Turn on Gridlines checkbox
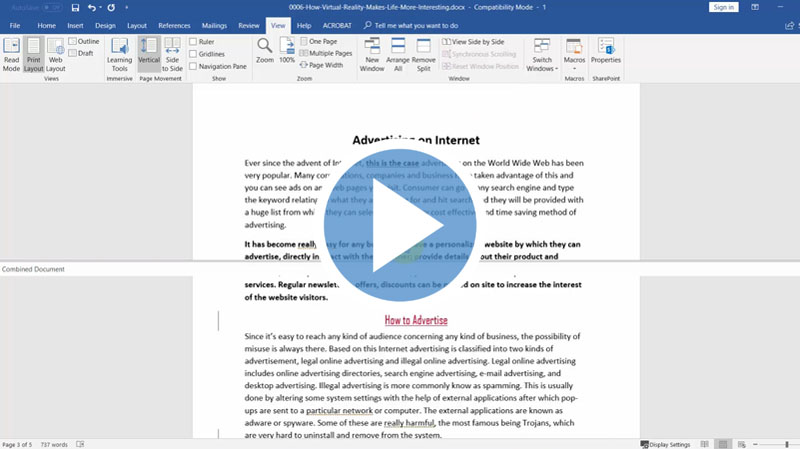Viewport: 800px width, 449px height. pyautogui.click(x=193, y=54)
